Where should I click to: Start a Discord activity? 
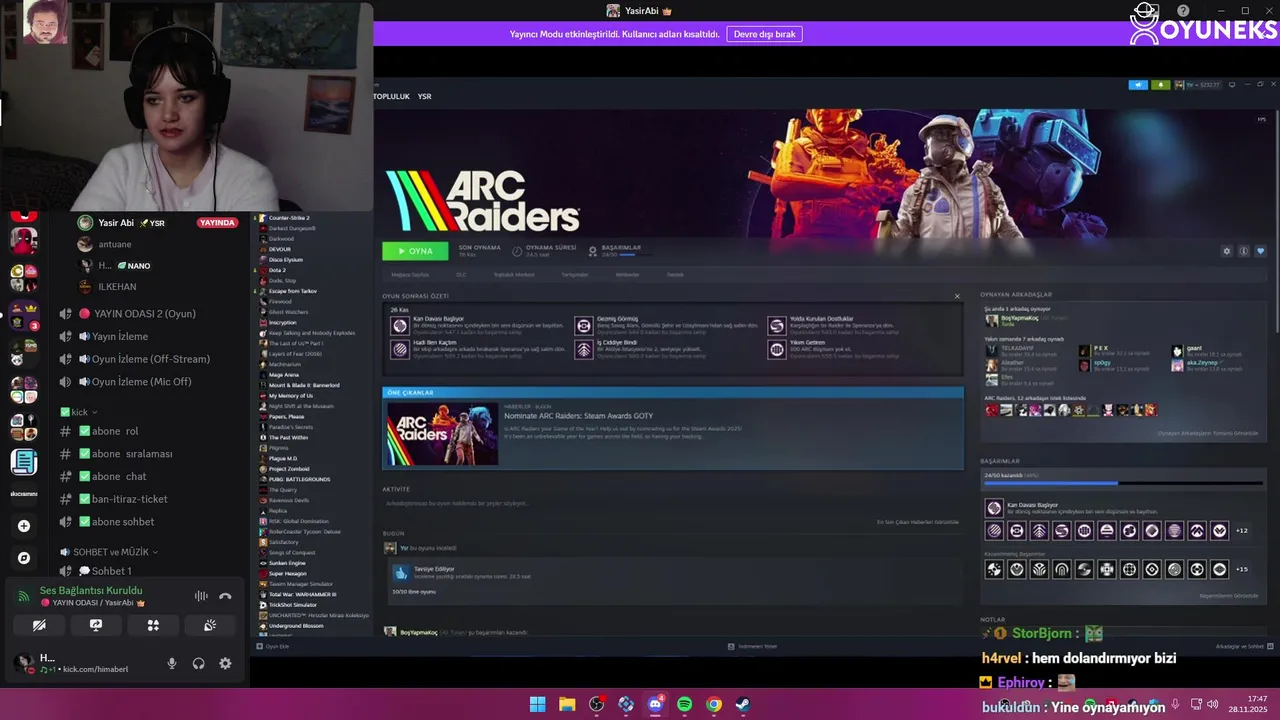(x=153, y=625)
